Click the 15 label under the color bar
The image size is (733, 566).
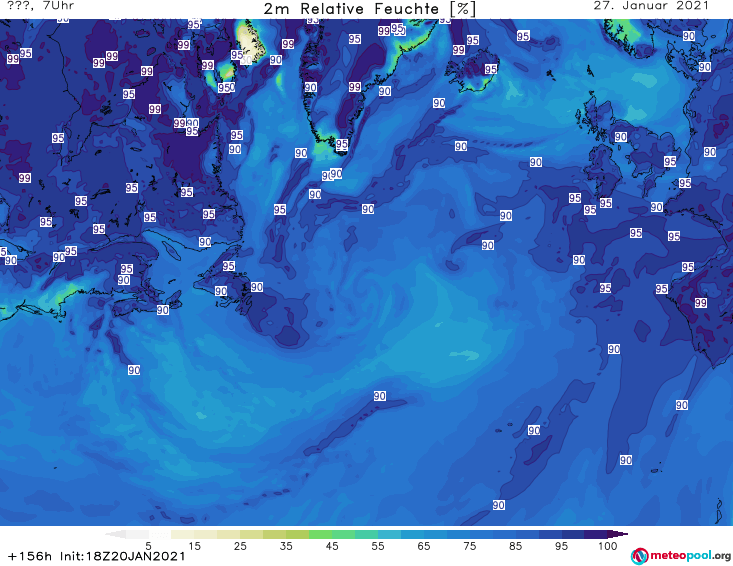194,546
